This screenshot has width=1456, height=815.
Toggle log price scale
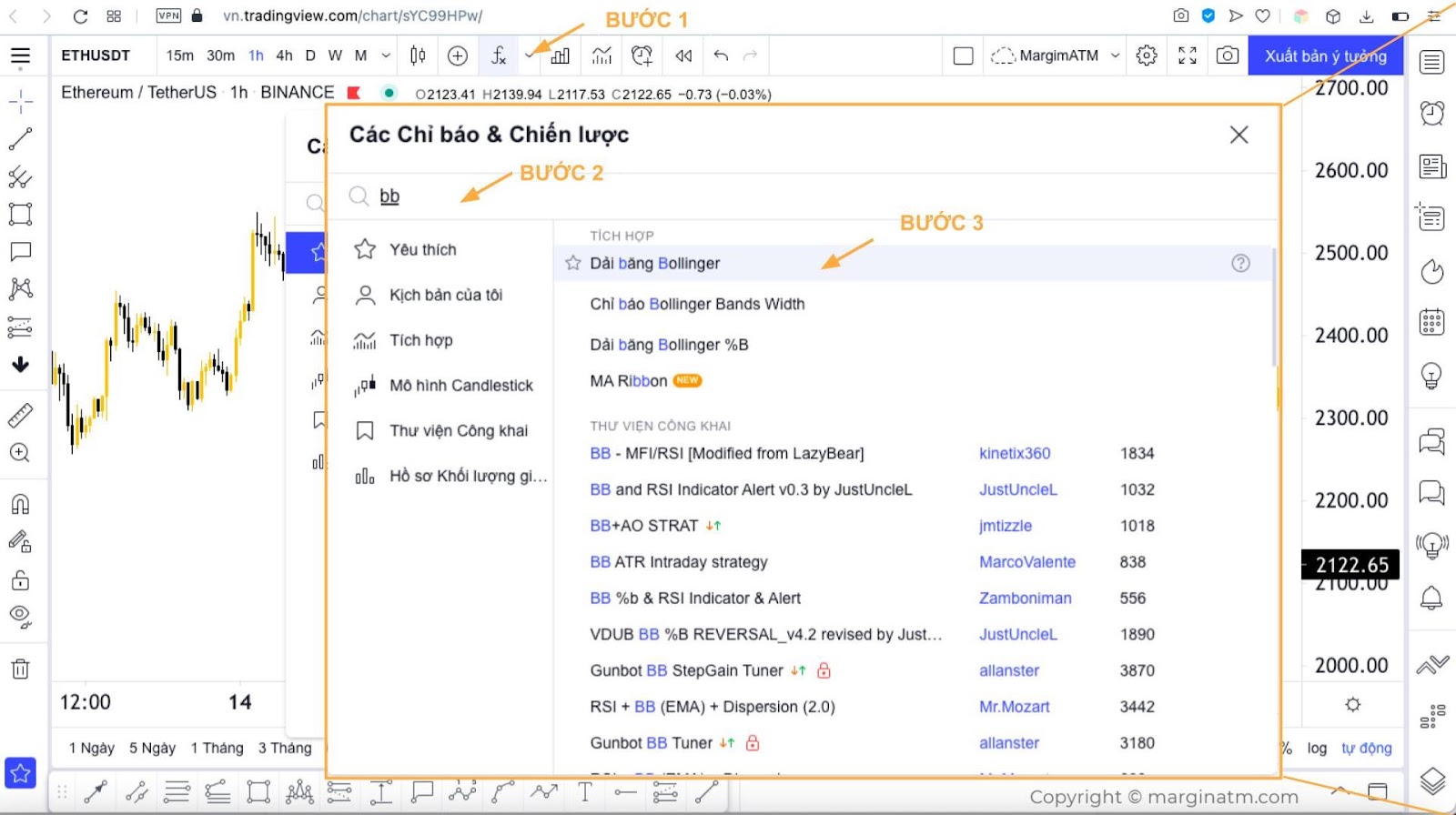click(x=1317, y=748)
